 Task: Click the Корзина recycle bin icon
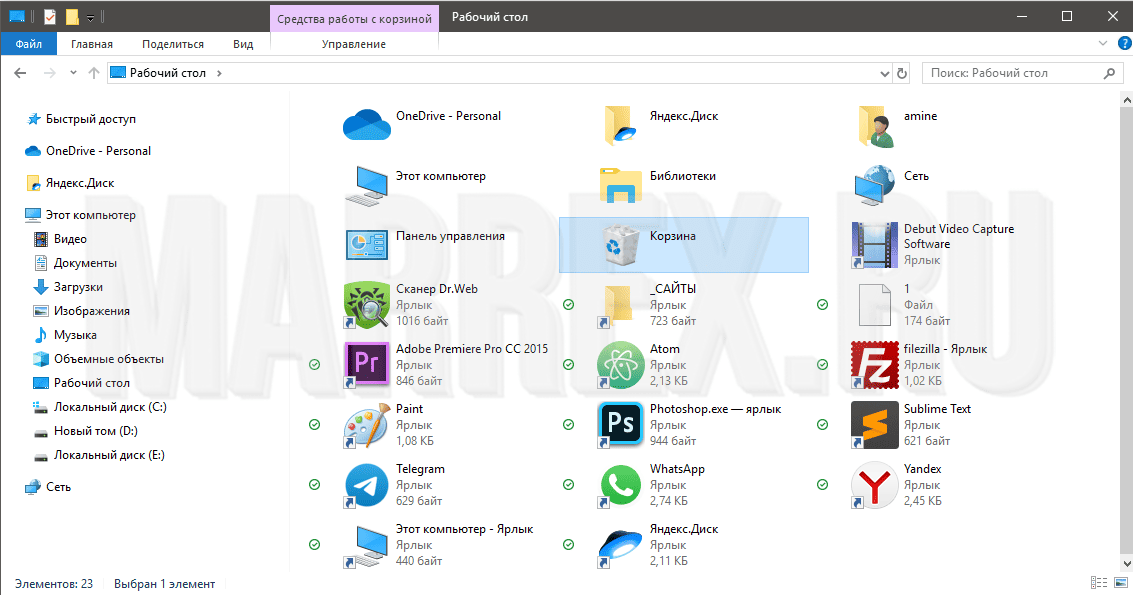point(621,245)
